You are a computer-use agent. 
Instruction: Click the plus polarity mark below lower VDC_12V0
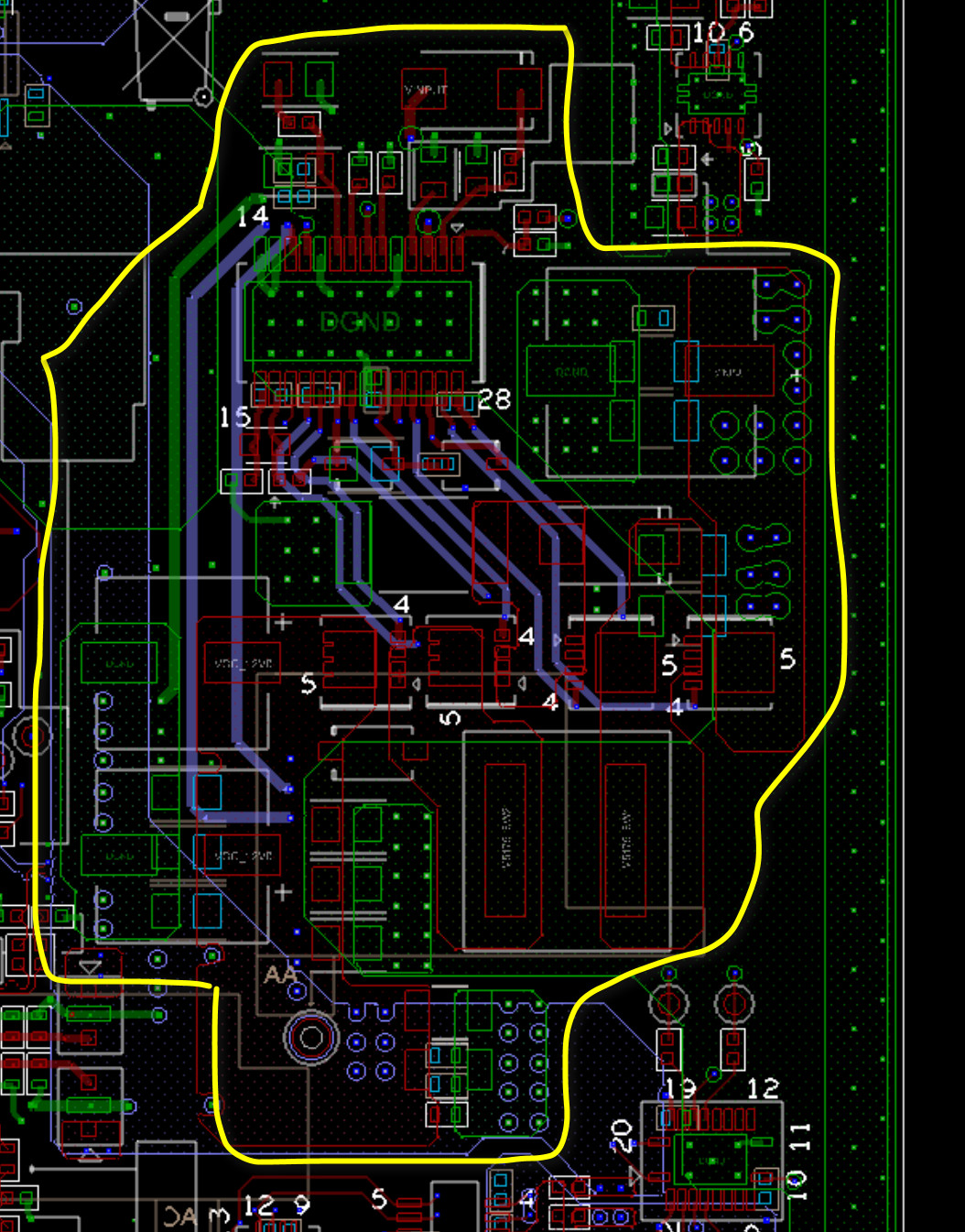(x=283, y=891)
